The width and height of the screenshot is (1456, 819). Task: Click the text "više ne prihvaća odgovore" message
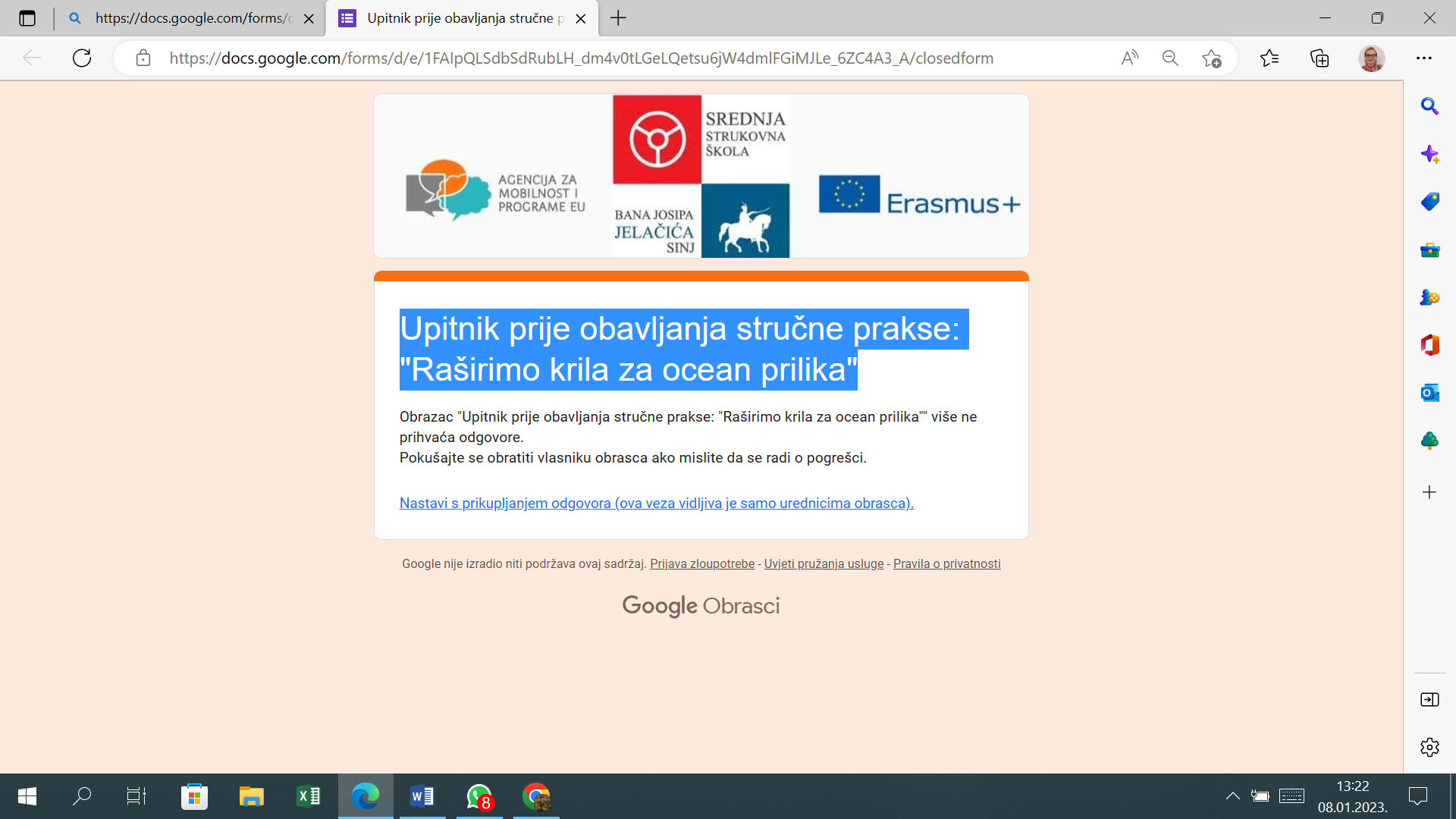689,427
